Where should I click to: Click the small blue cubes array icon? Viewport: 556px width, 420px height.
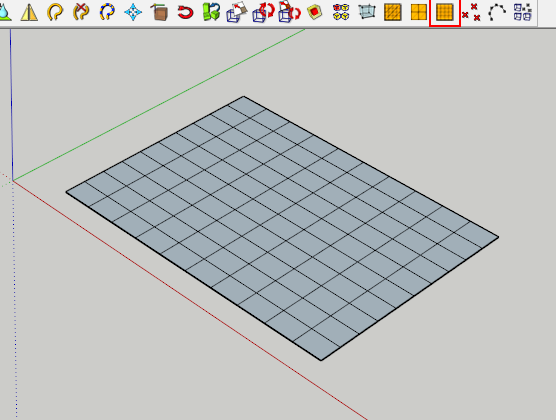click(x=523, y=12)
